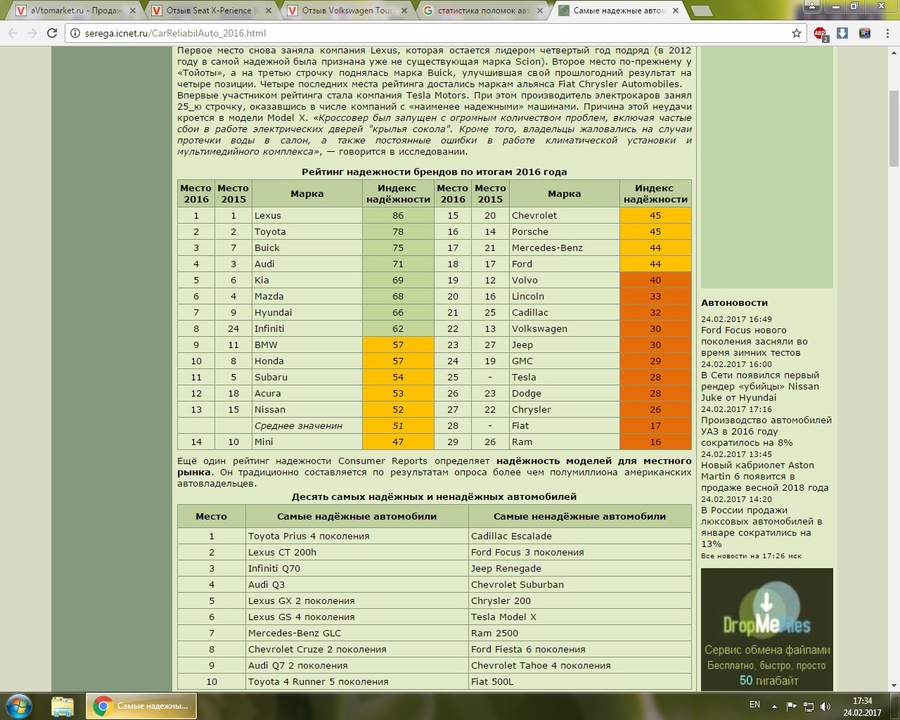Open news link about luxury car sales

pyautogui.click(x=762, y=527)
